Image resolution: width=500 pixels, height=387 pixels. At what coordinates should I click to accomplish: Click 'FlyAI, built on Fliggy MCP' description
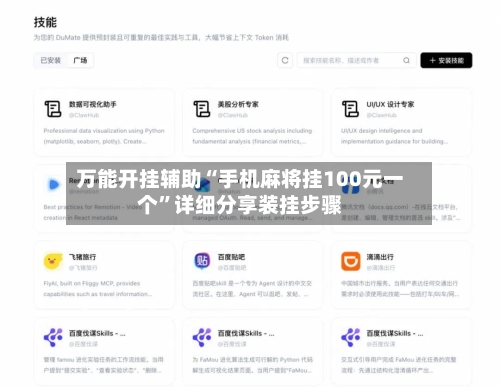point(98,289)
